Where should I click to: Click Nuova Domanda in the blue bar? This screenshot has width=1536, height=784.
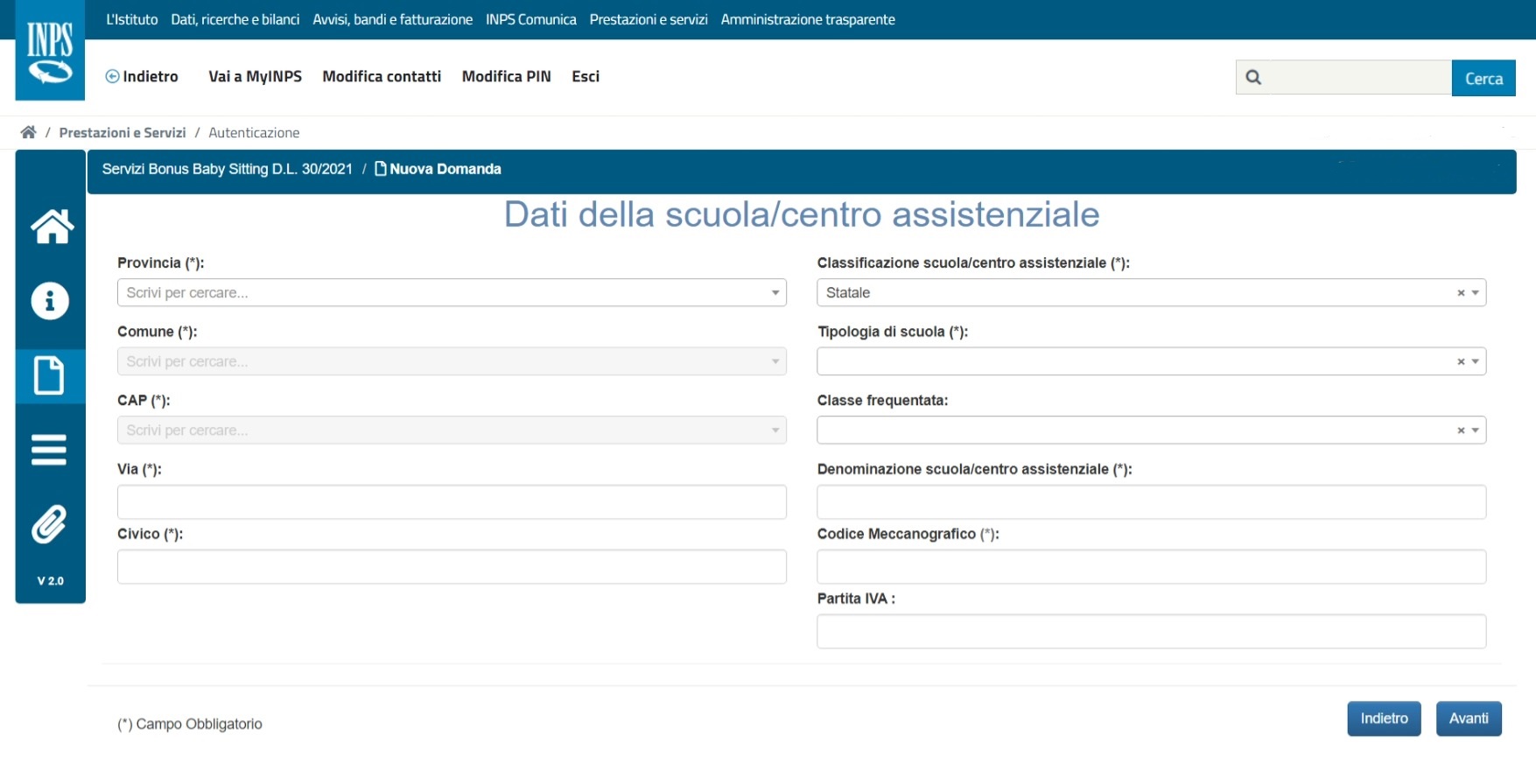[x=438, y=169]
